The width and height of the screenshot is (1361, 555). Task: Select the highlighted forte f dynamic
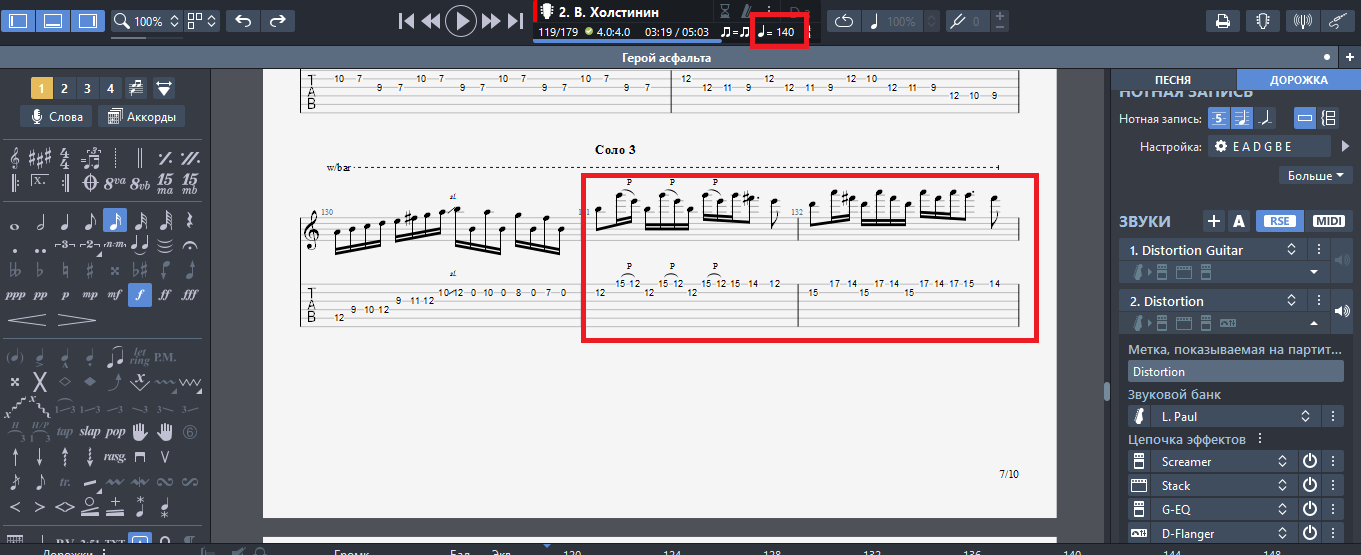coord(140,295)
